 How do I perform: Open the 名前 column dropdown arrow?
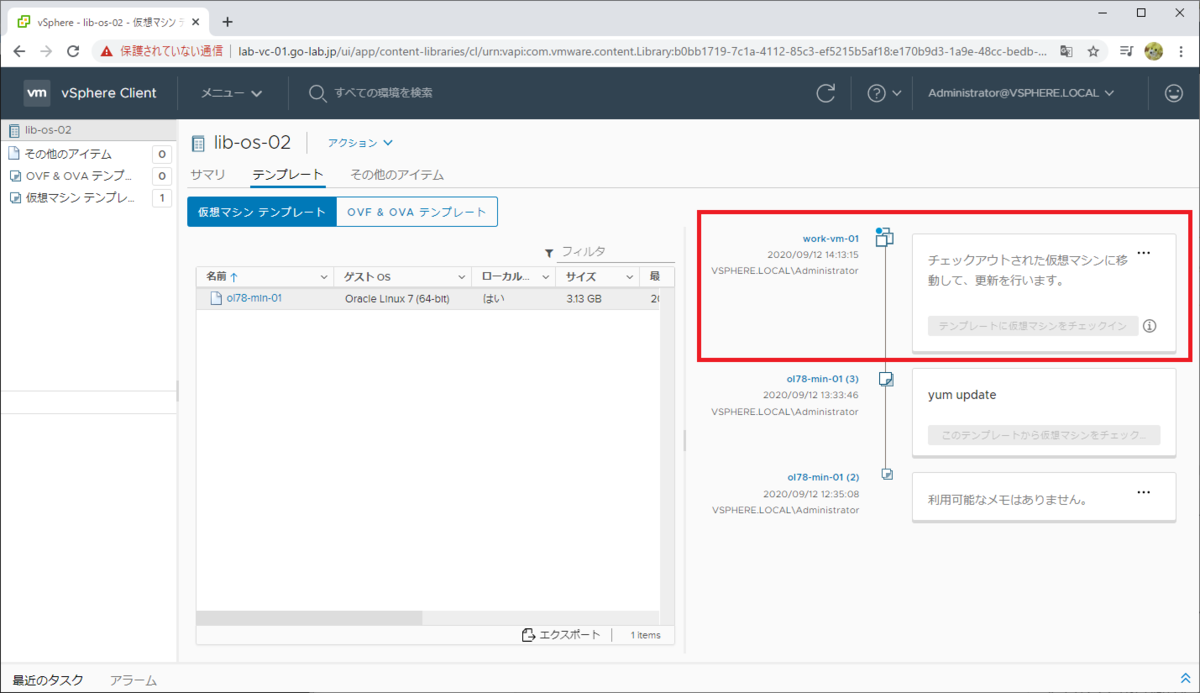click(x=324, y=276)
